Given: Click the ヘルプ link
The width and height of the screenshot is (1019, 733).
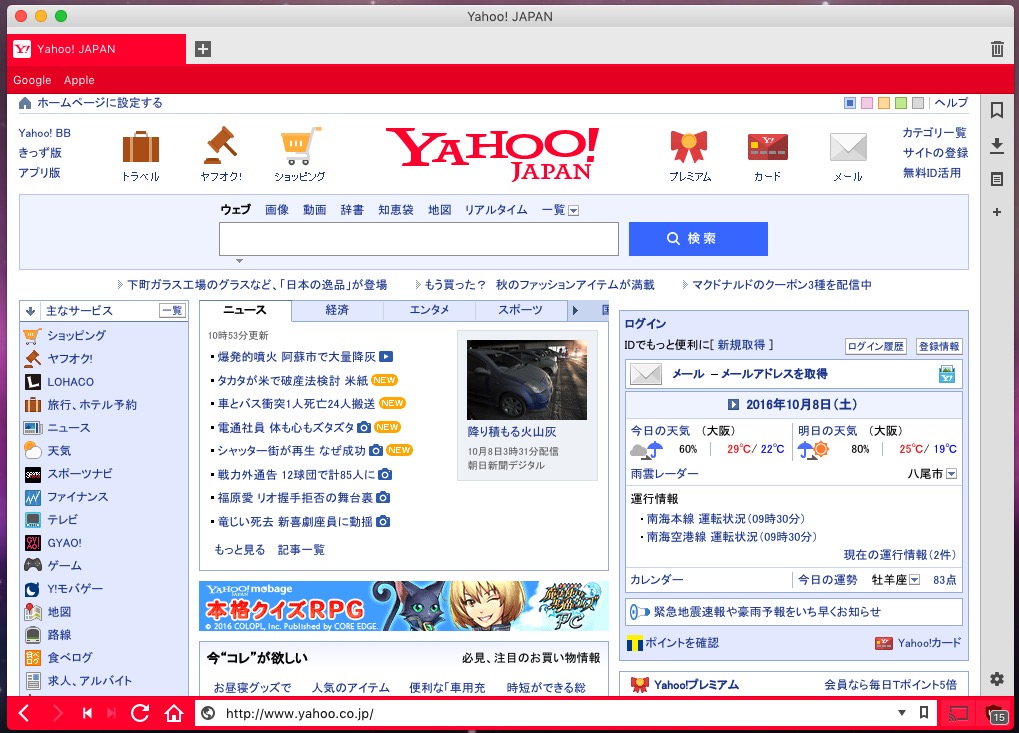Looking at the screenshot, I should (951, 103).
